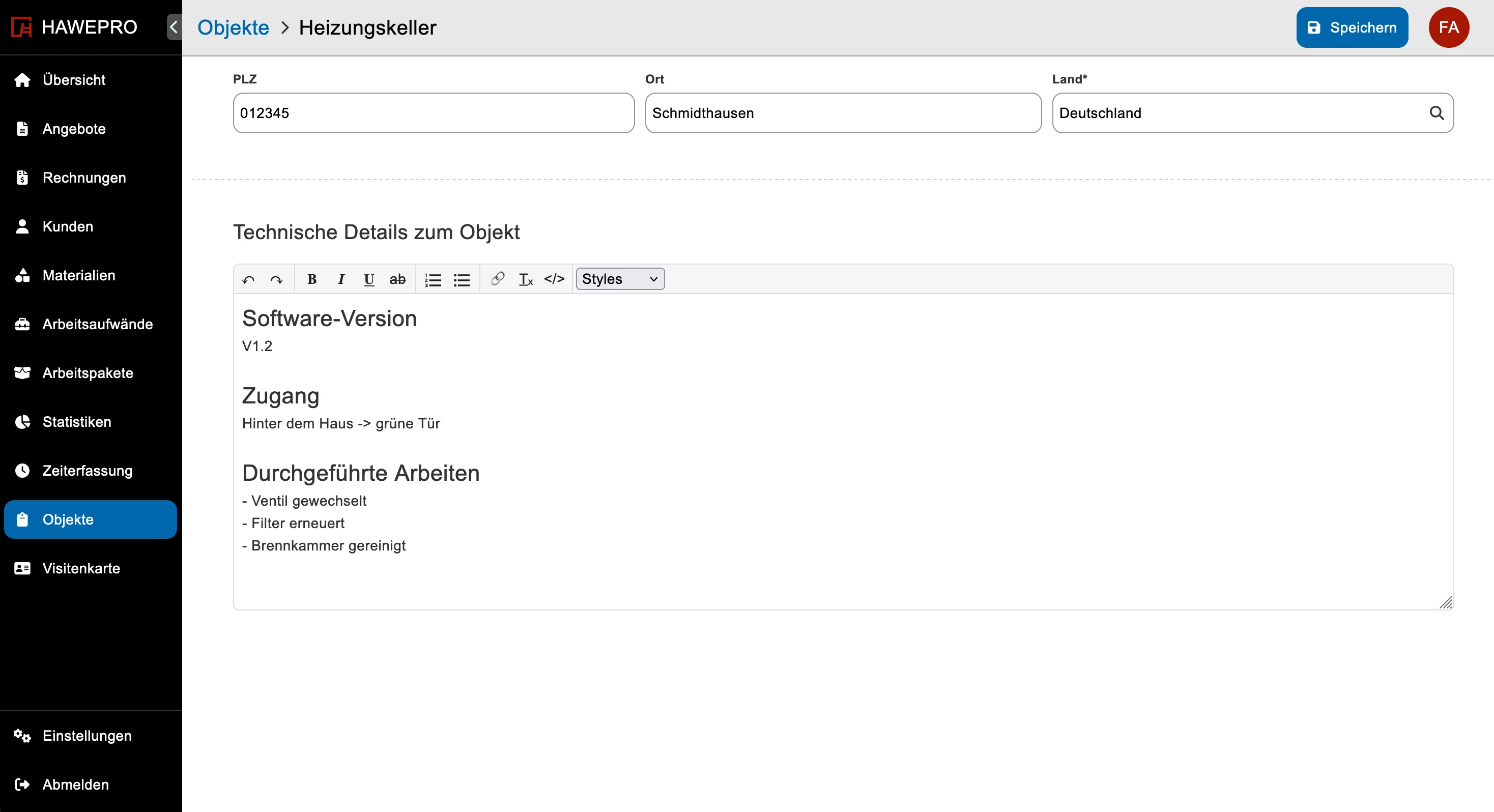Open Übersicht in the sidebar

[91, 80]
